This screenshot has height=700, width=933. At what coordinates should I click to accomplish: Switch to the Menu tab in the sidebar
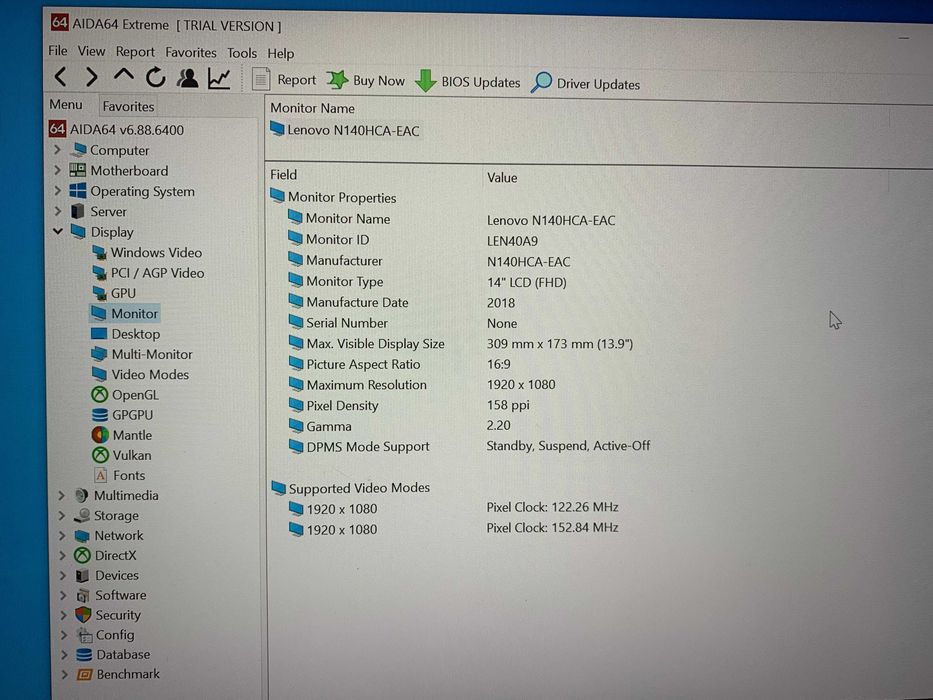[x=65, y=105]
